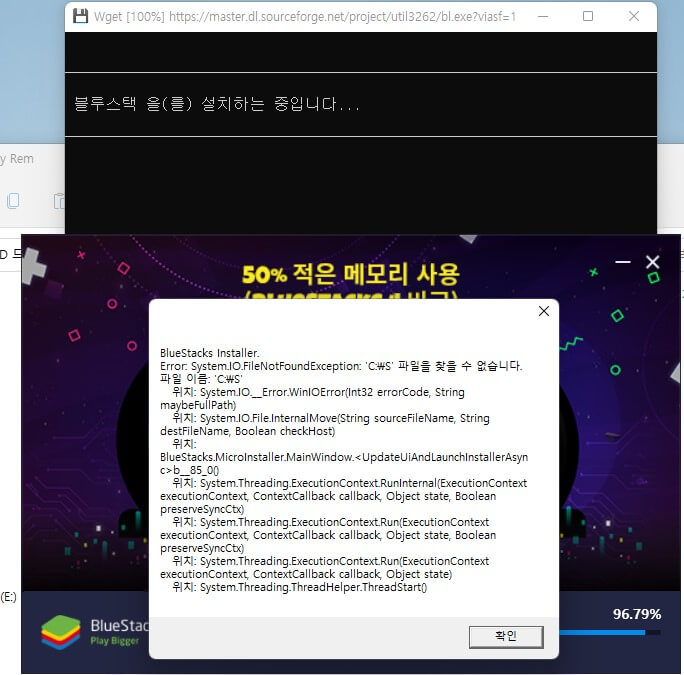
Task: Click the System.IO.File.InternalMove stack trace line
Action: [x=325, y=425]
